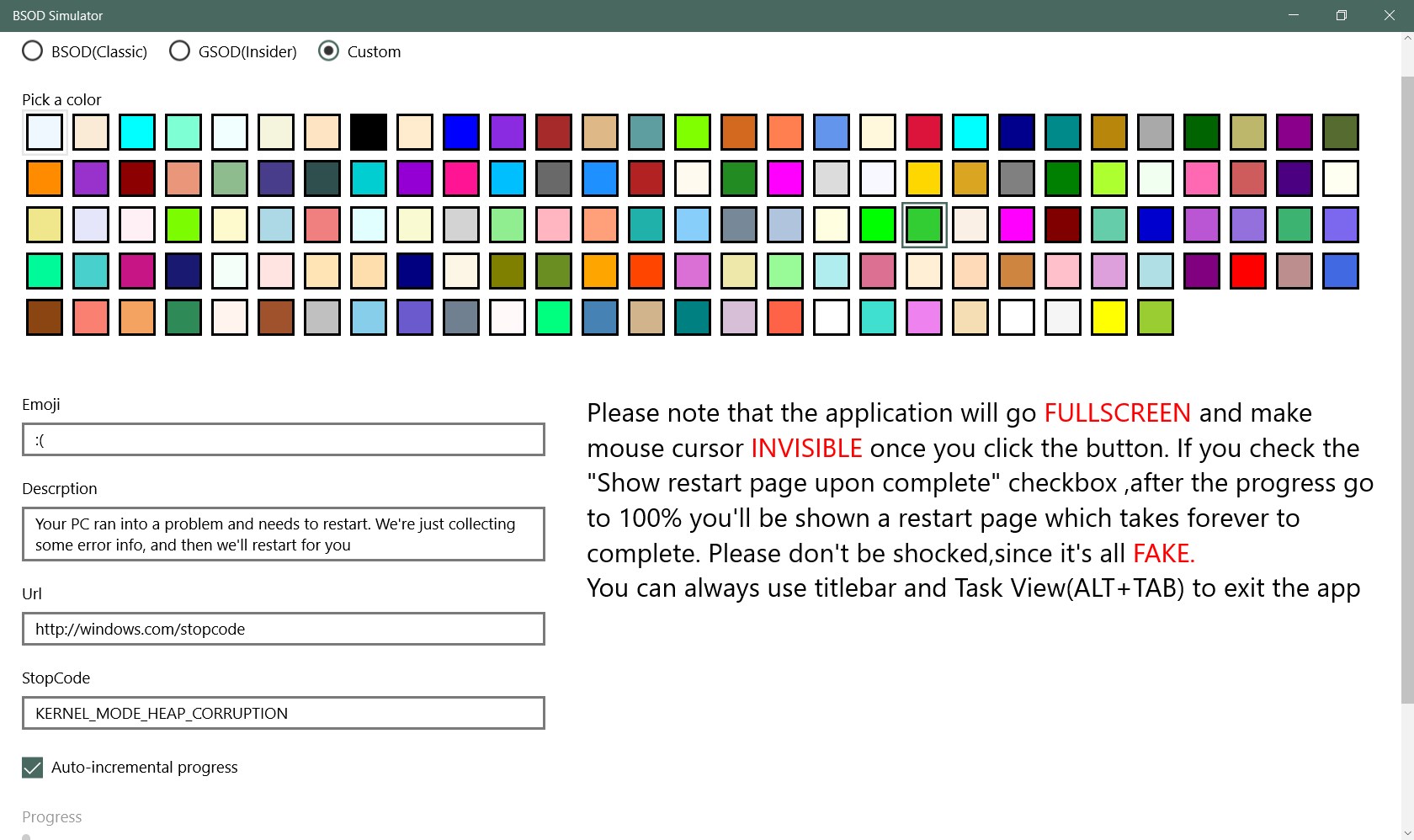The image size is (1414, 840).
Task: Click the scrollbar up arrow
Action: (1406, 39)
